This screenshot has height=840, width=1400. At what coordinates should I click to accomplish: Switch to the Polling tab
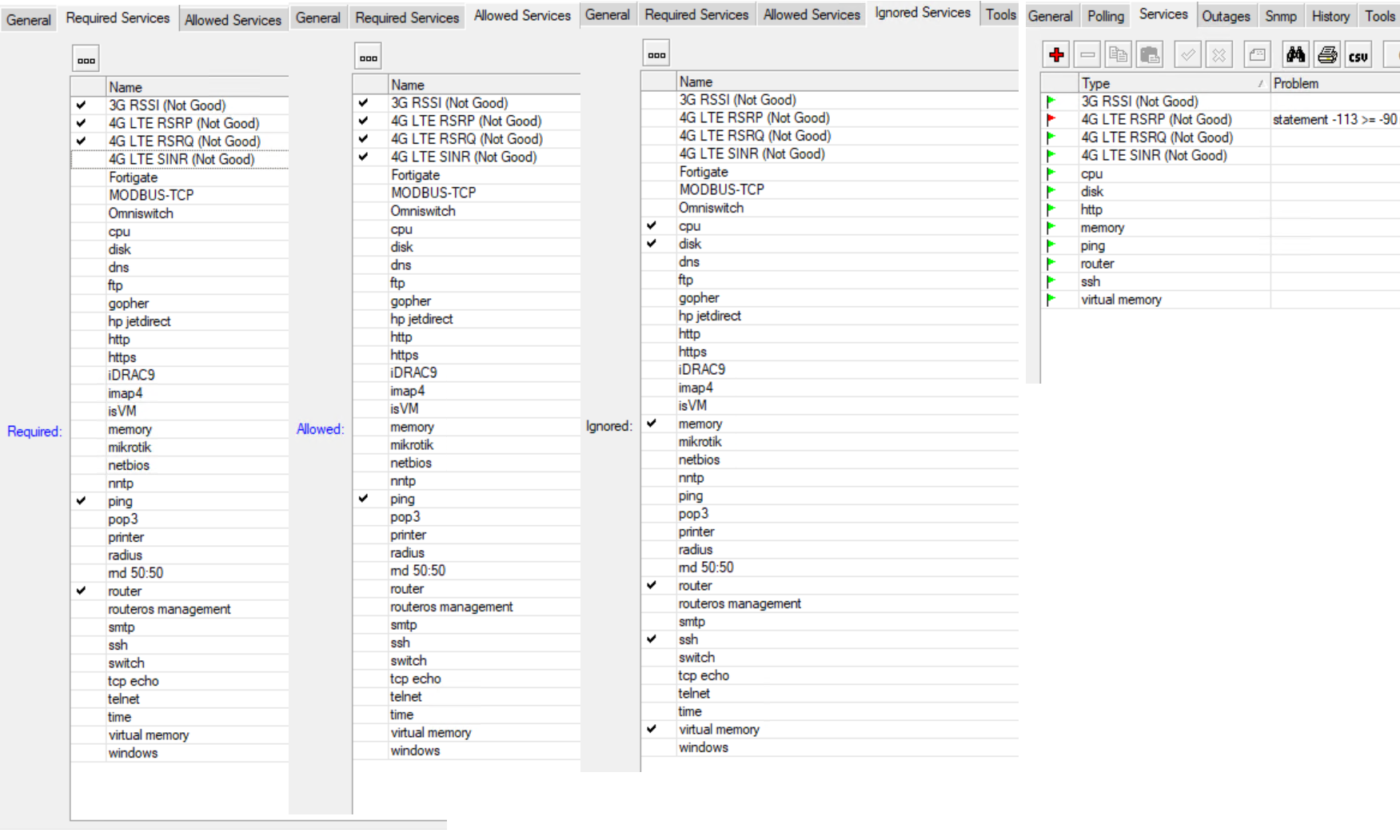(1106, 16)
